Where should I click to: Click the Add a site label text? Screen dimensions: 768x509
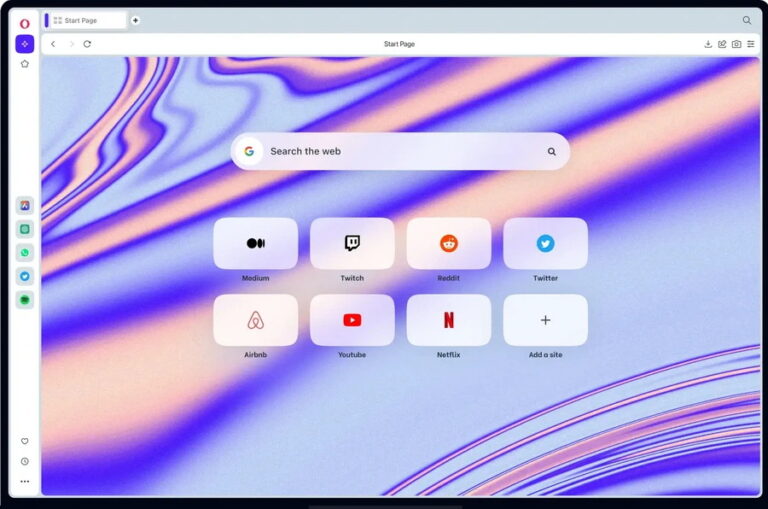click(546, 355)
